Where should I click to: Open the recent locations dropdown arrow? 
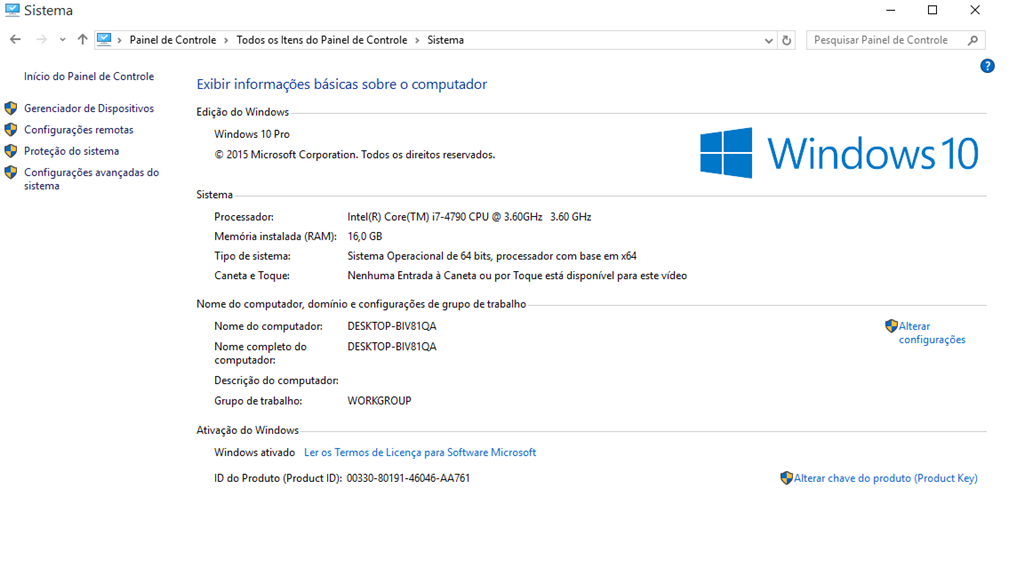62,40
